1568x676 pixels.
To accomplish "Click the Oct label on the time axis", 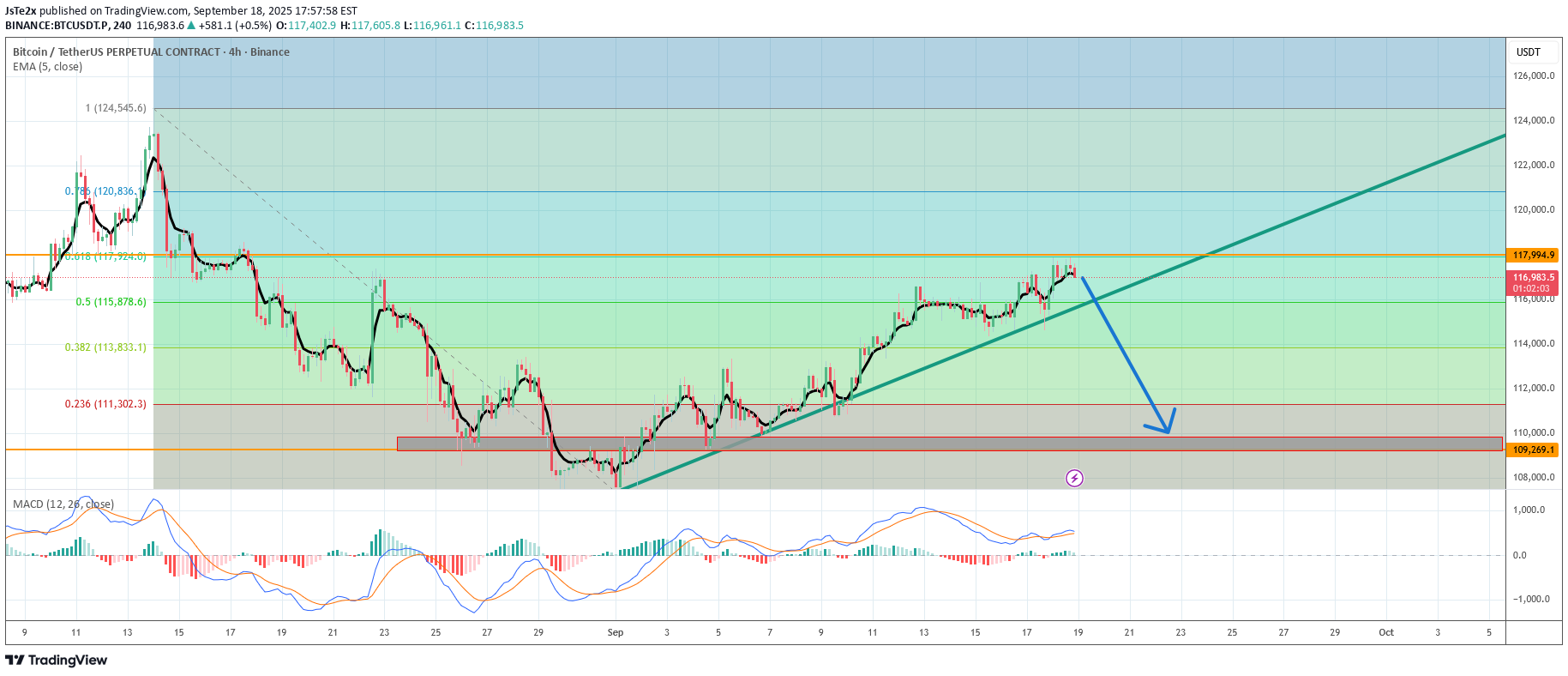I will [x=1385, y=632].
